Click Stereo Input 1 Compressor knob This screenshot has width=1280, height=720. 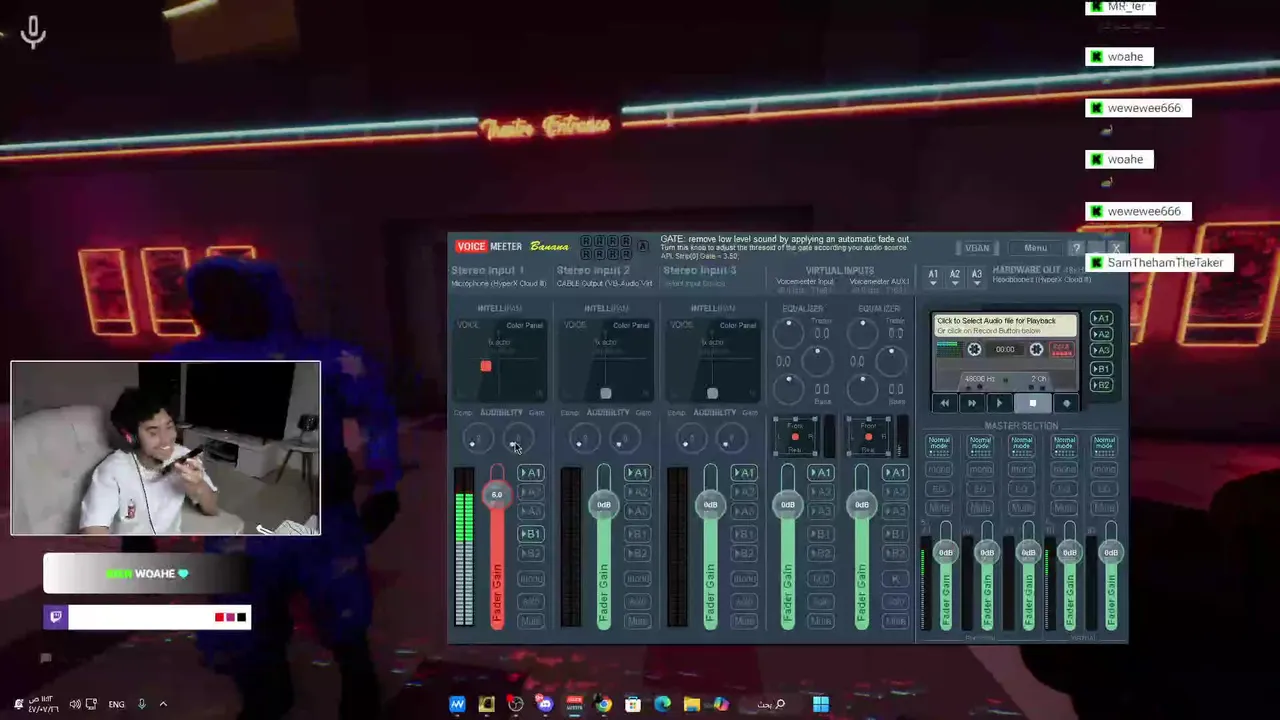477,439
